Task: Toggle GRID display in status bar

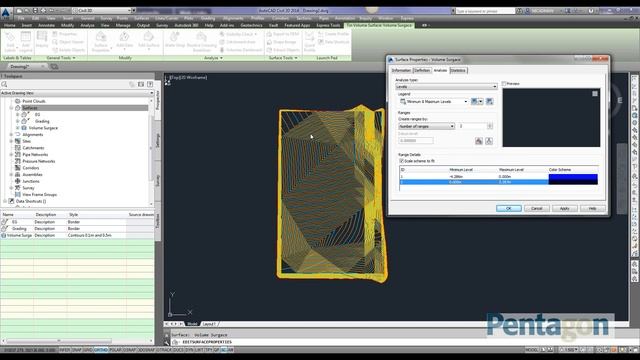Action: click(88, 350)
